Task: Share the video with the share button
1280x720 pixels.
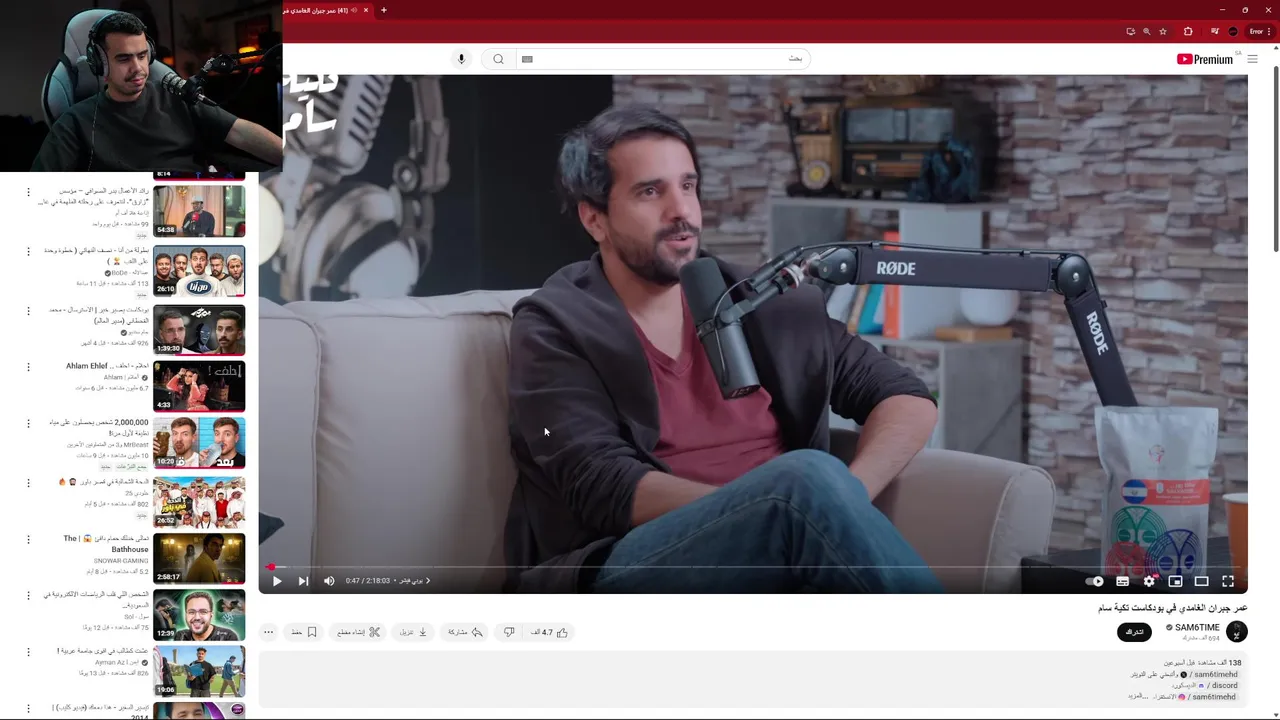Action: 465,632
